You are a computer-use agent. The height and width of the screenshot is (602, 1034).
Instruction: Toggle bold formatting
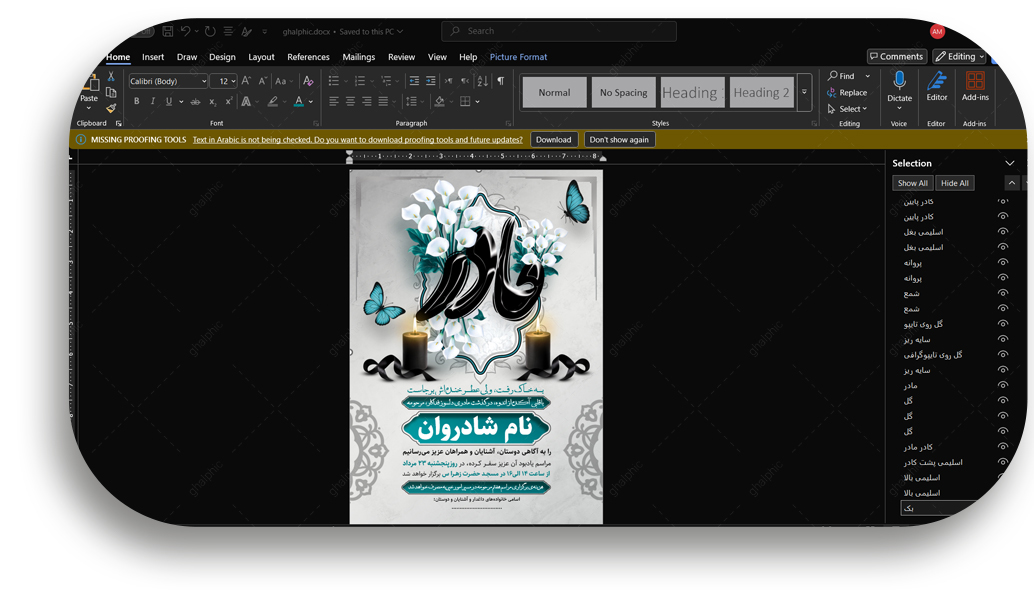(x=137, y=102)
